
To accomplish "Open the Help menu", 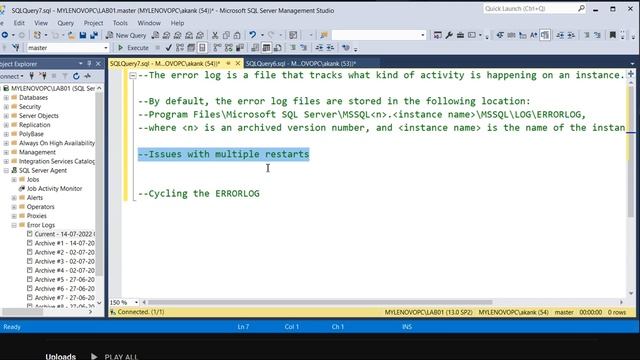I will pos(177,23).
